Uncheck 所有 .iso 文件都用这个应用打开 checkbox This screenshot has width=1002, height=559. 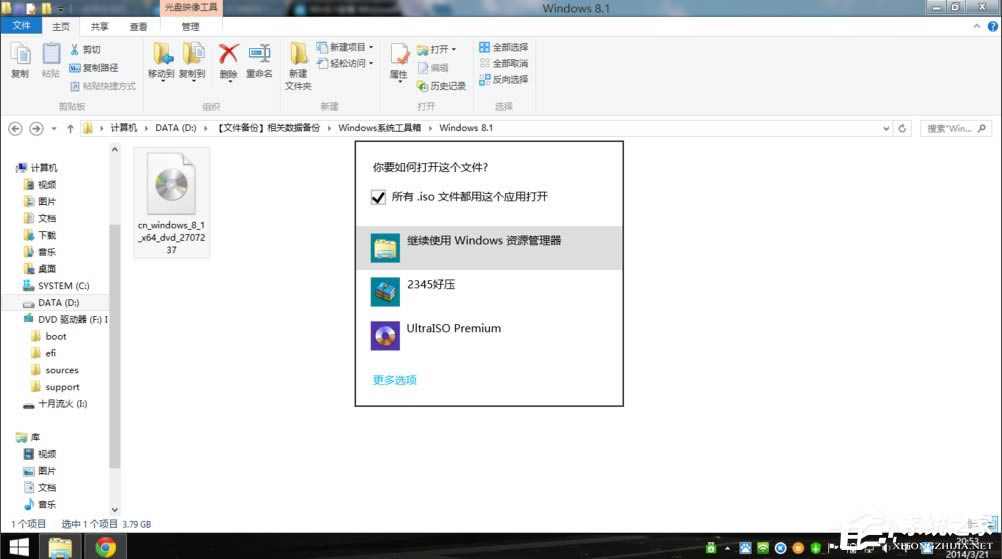pyautogui.click(x=378, y=197)
